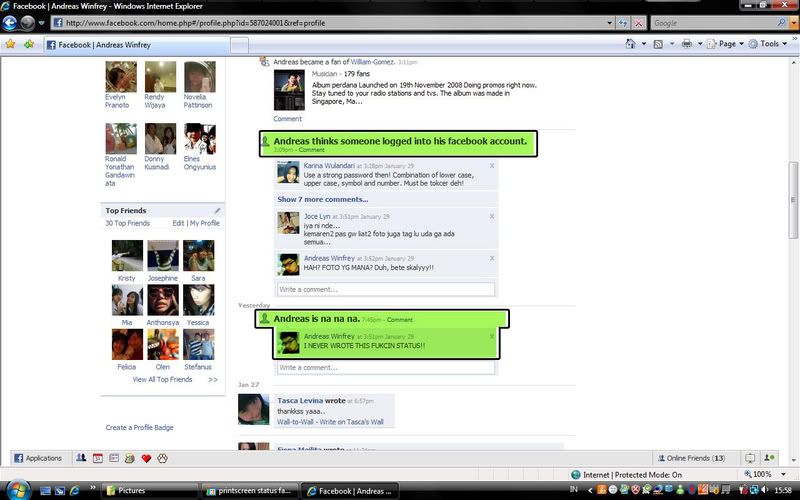
Task: Open notifications icon in Facebook chat bar
Action: point(750,458)
